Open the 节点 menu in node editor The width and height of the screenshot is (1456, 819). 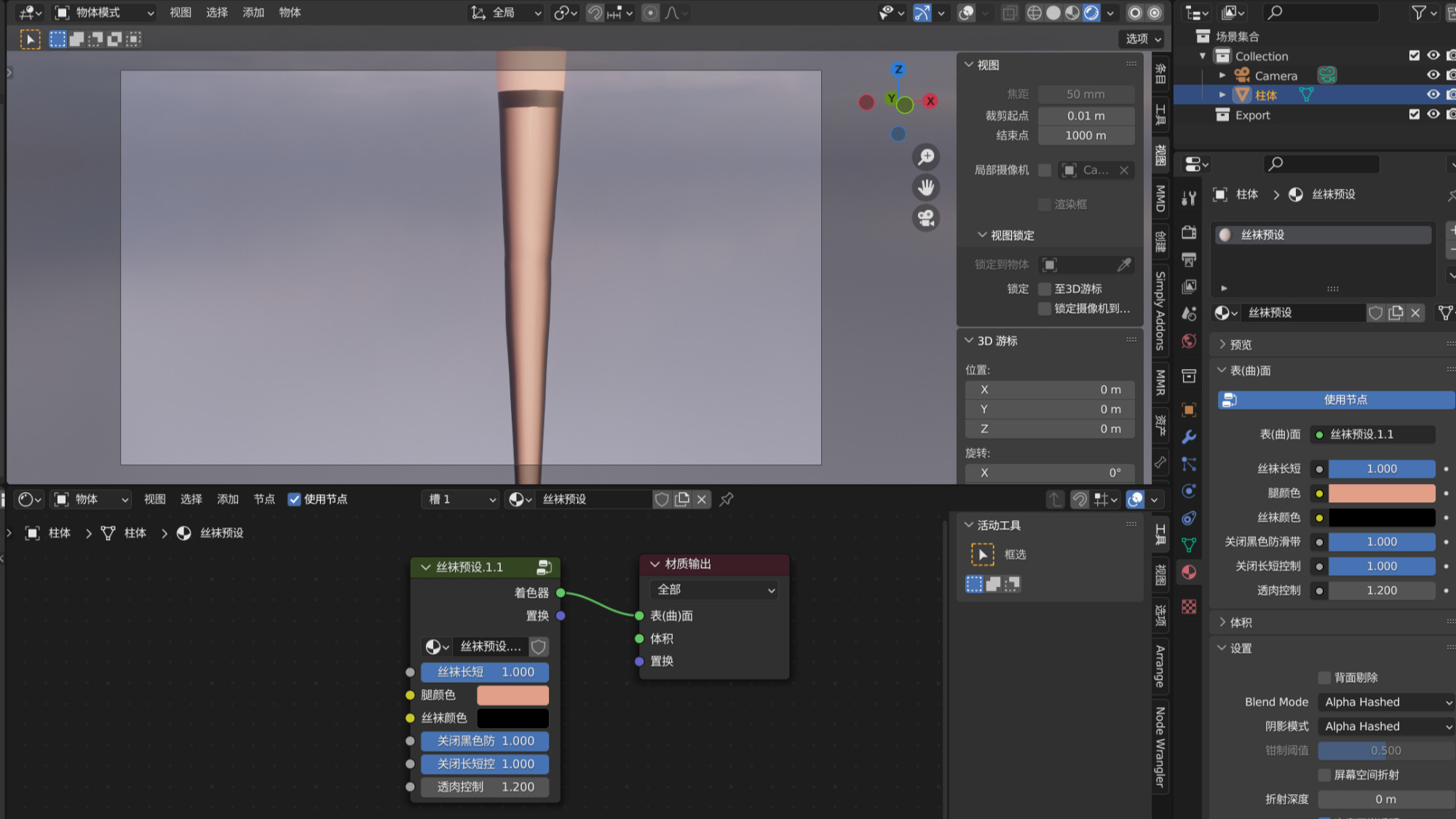coord(264,499)
